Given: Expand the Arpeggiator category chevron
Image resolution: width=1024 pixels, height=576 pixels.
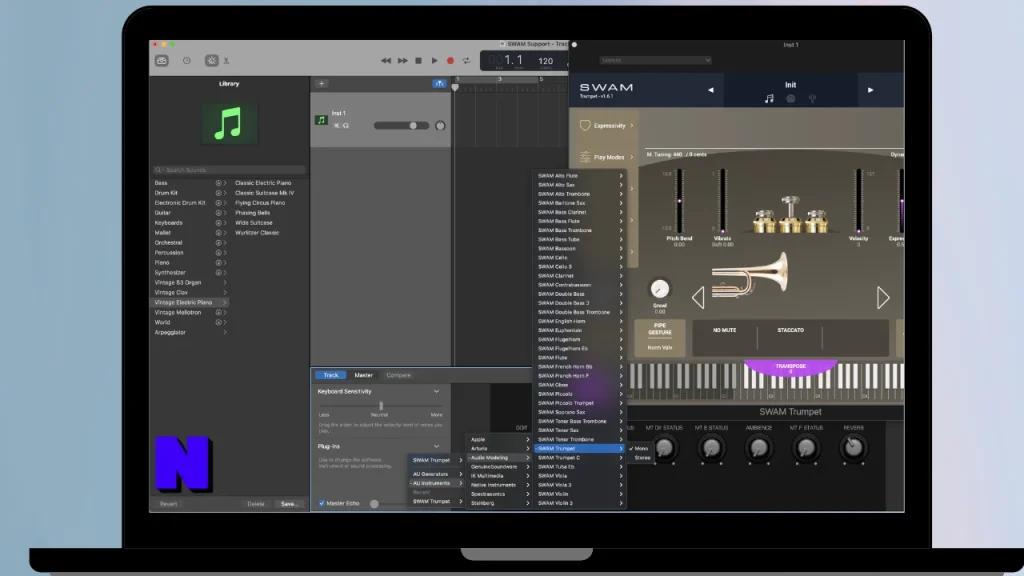Looking at the screenshot, I should pos(225,332).
